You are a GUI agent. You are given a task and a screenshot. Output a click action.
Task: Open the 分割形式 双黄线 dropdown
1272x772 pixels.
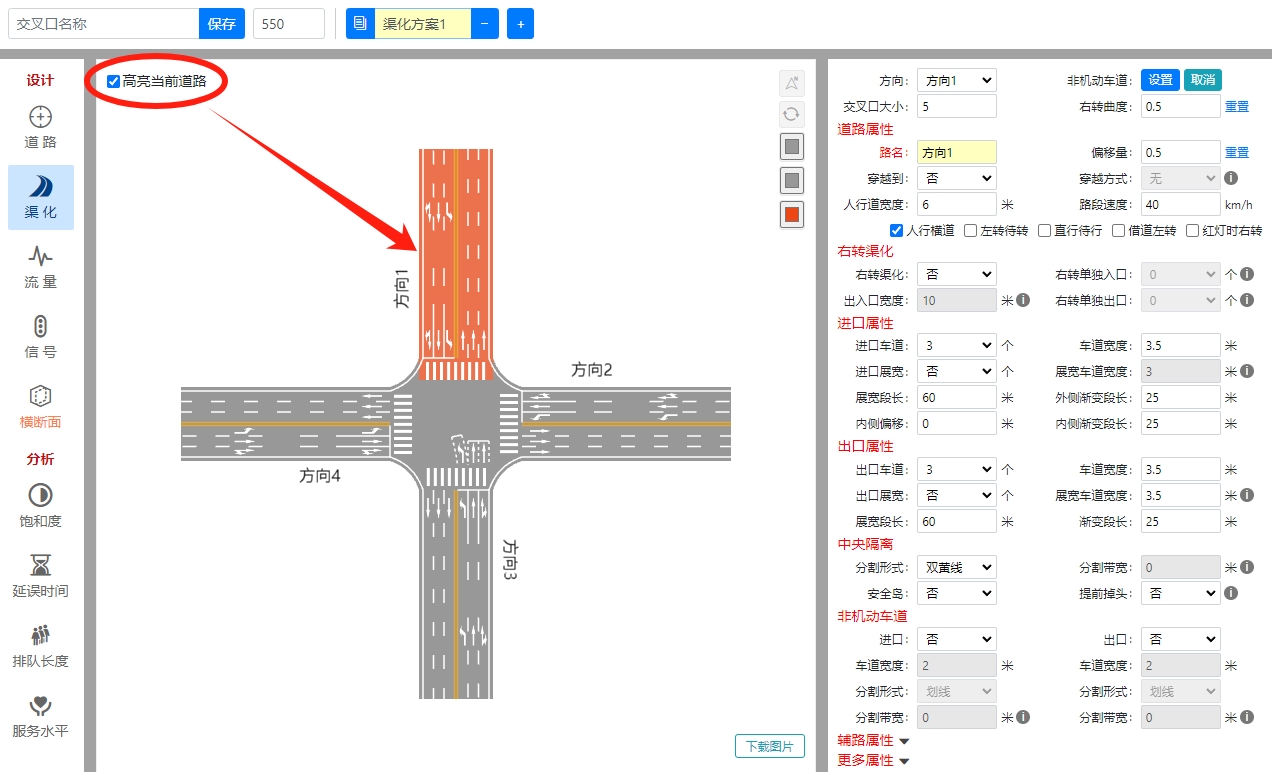pos(956,567)
